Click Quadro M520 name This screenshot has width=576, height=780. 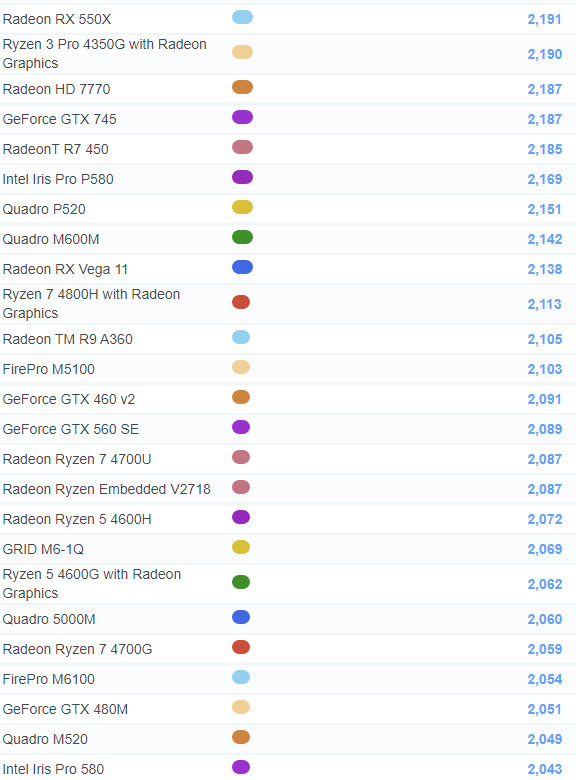[45, 739]
